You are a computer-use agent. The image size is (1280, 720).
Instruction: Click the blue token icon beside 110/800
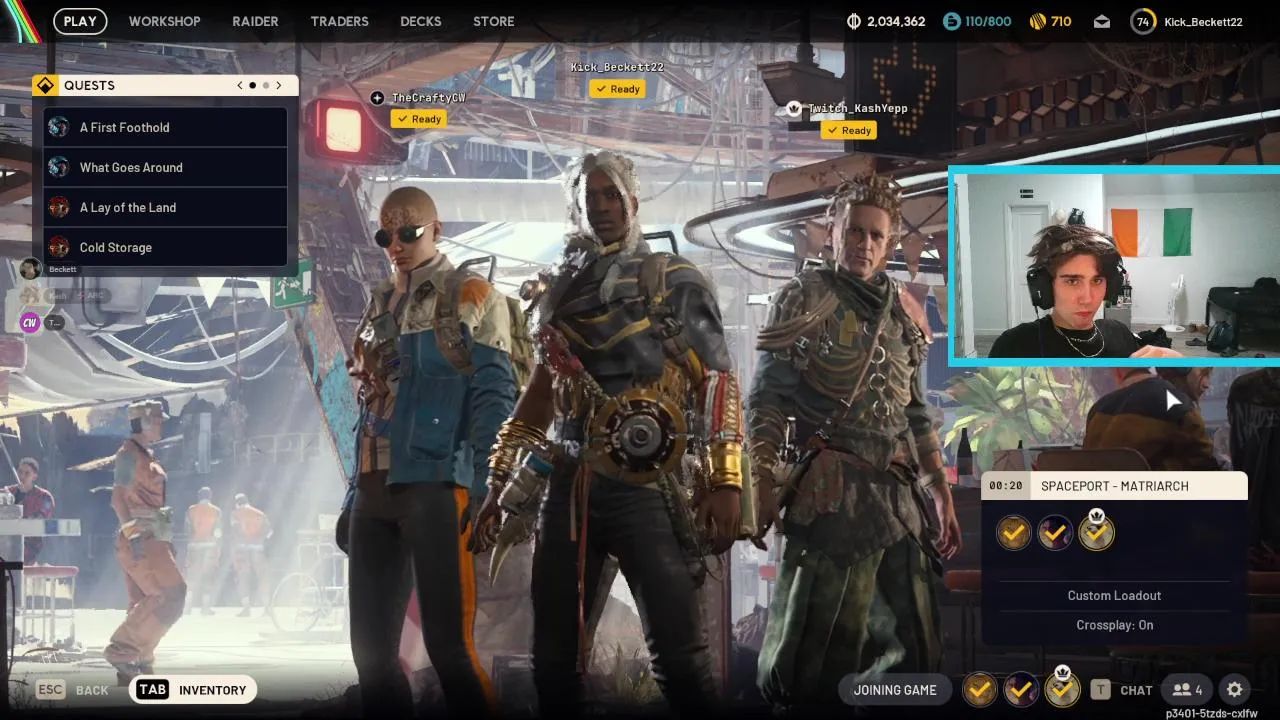(952, 21)
